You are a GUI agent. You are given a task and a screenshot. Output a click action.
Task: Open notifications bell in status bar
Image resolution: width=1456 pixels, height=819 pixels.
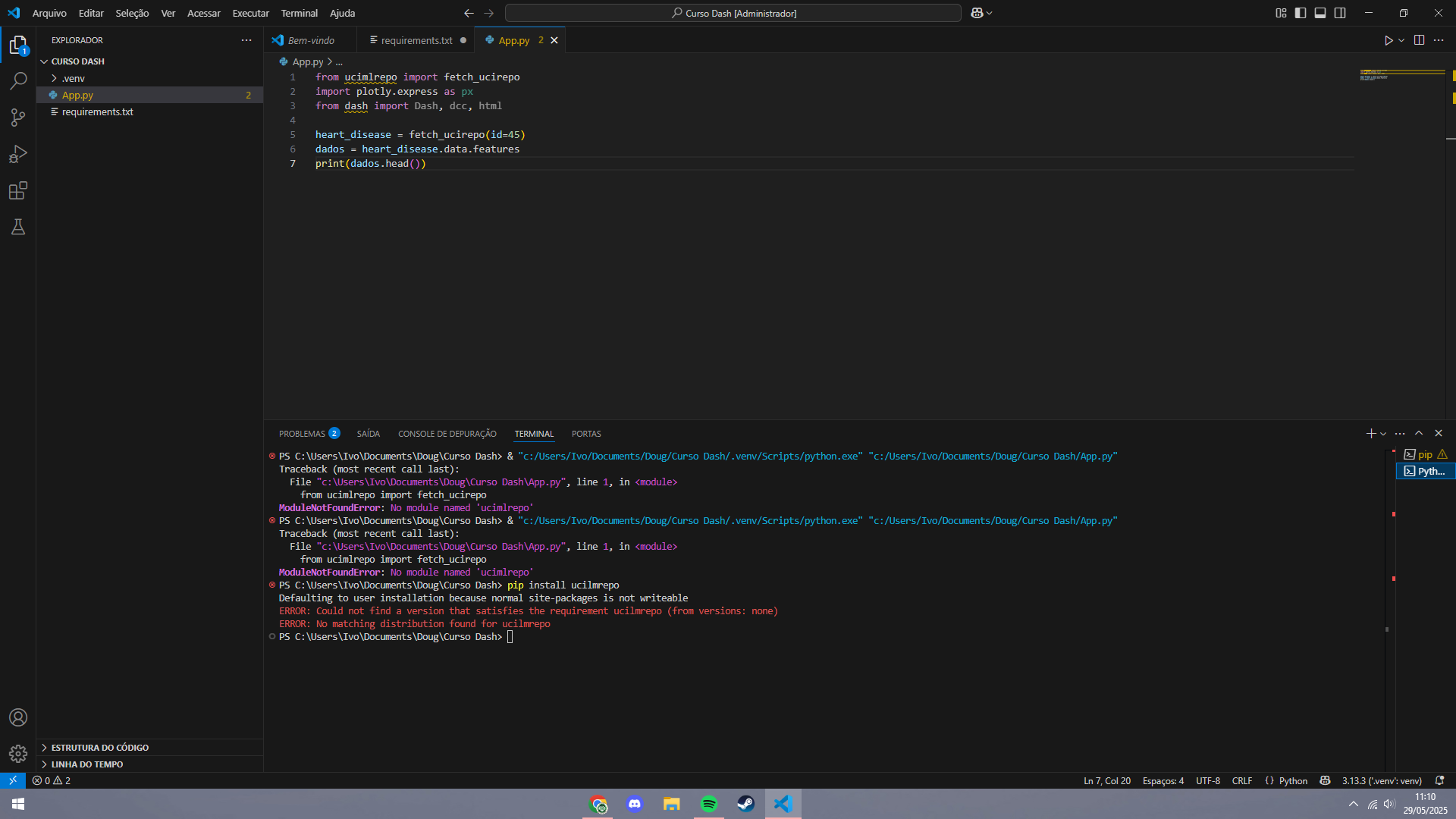(1439, 780)
